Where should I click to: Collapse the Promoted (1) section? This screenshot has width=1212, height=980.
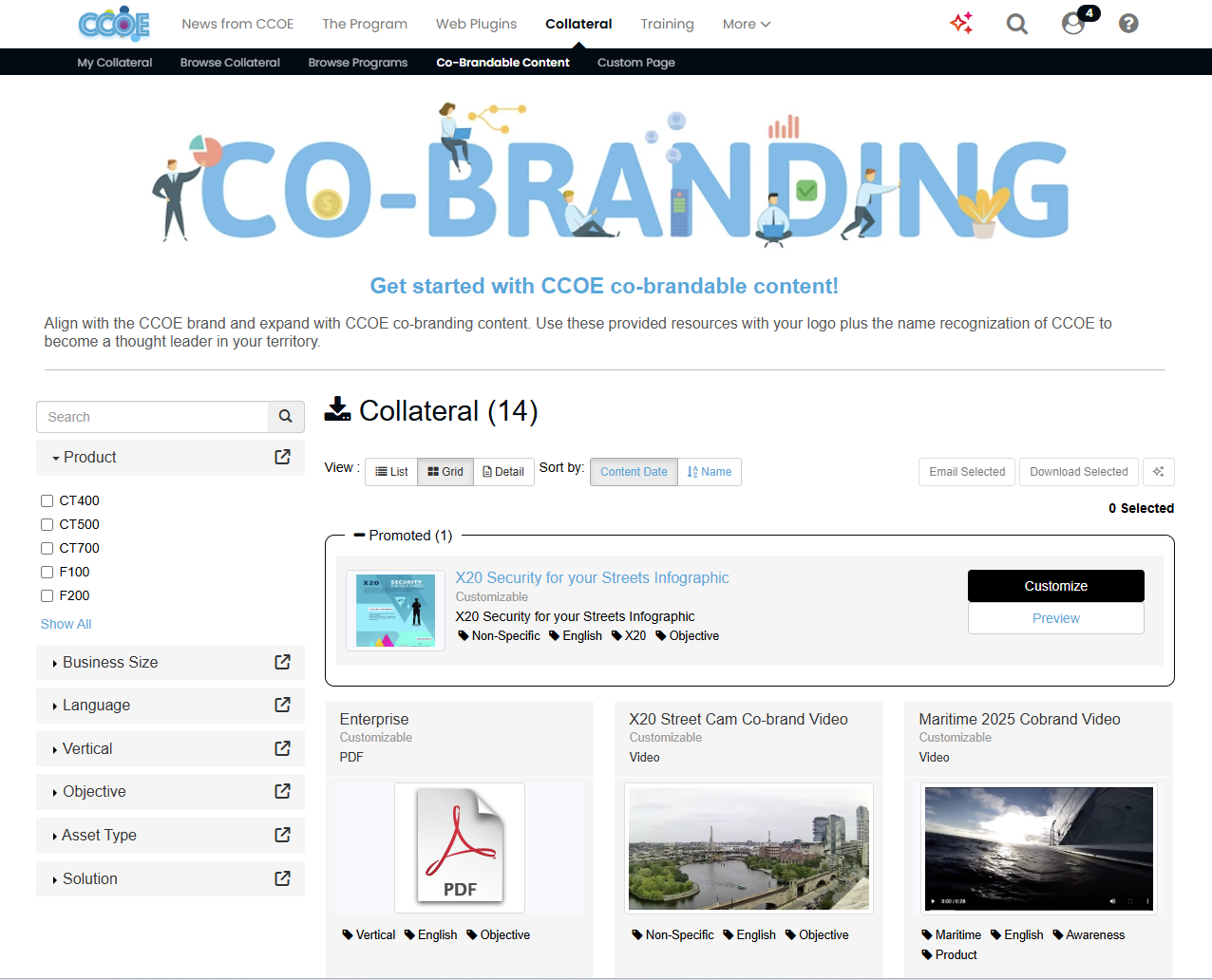coord(403,536)
